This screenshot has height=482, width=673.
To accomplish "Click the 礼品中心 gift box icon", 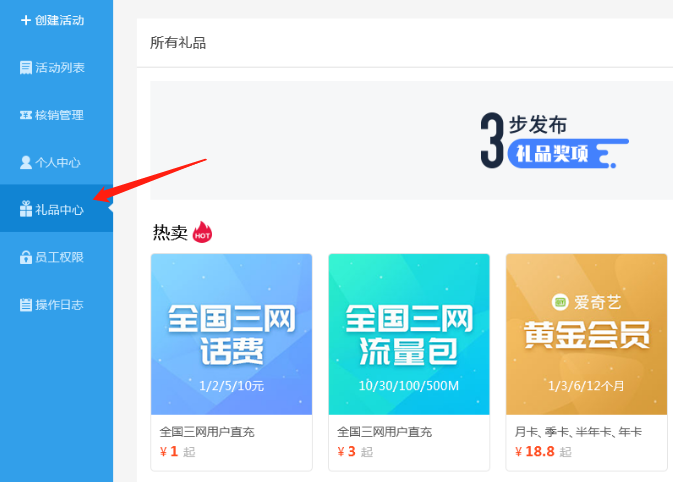I will [x=26, y=209].
